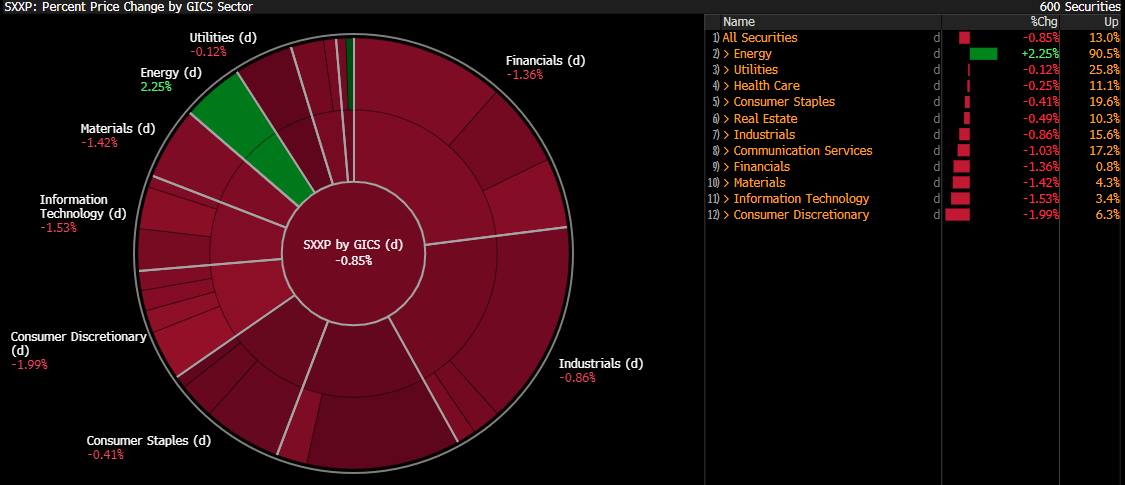Click the -0.86% Industrials table value

1041,134
